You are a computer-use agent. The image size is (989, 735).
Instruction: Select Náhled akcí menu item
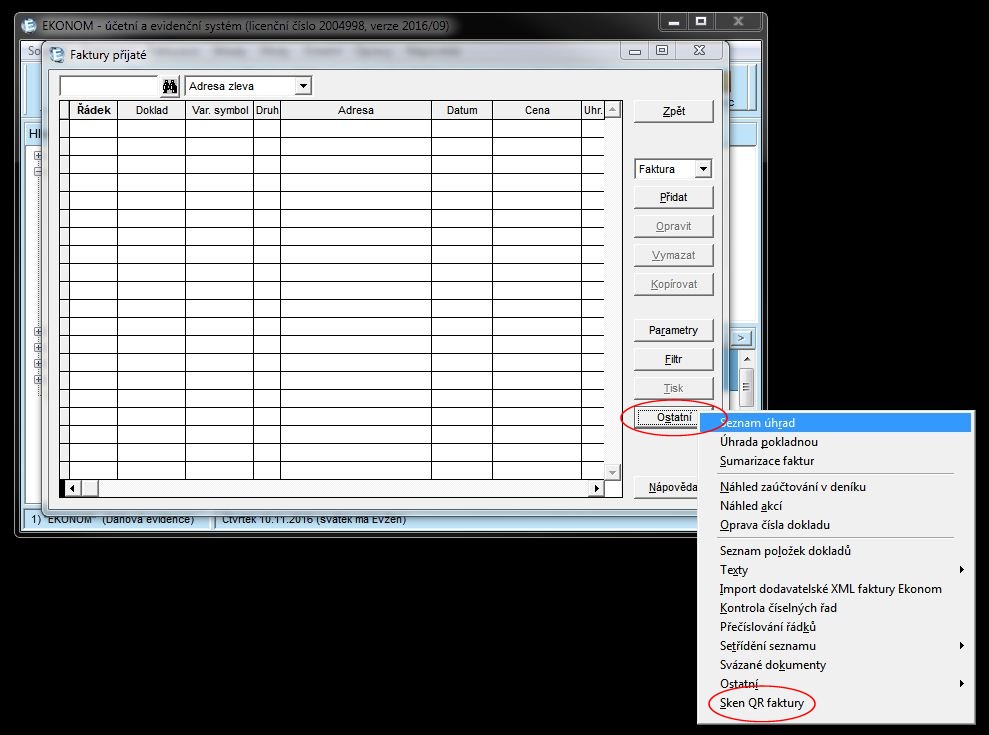coord(836,505)
